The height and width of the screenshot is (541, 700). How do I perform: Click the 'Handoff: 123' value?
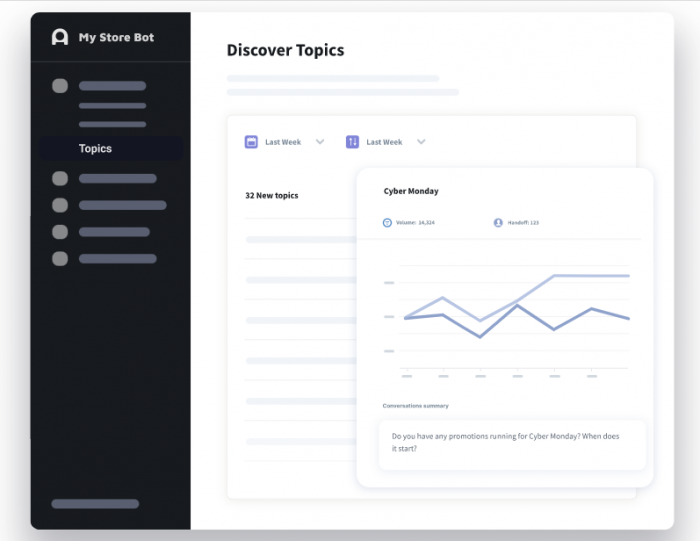click(x=523, y=222)
